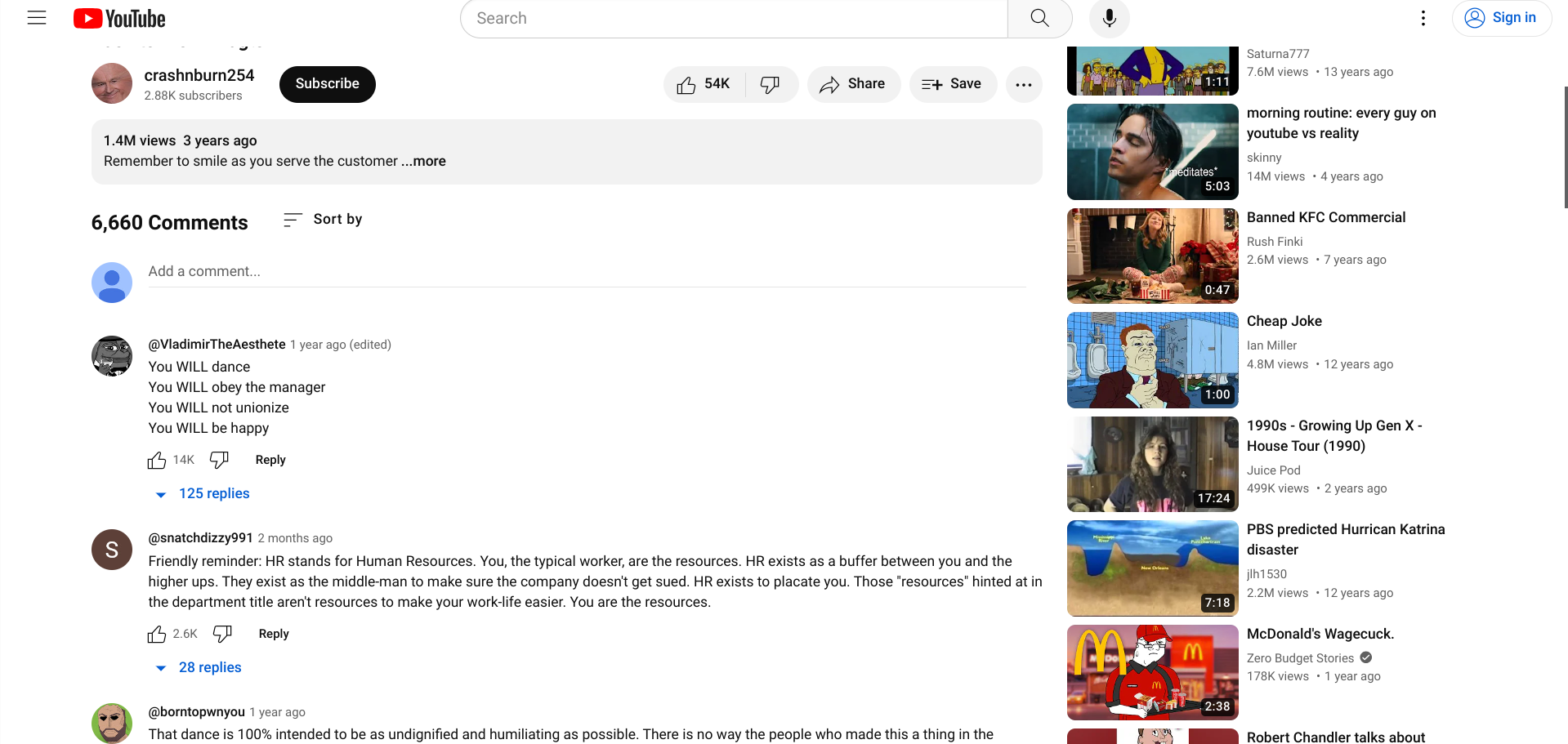Select the 'Ian Miller' channel name

pyautogui.click(x=1271, y=345)
